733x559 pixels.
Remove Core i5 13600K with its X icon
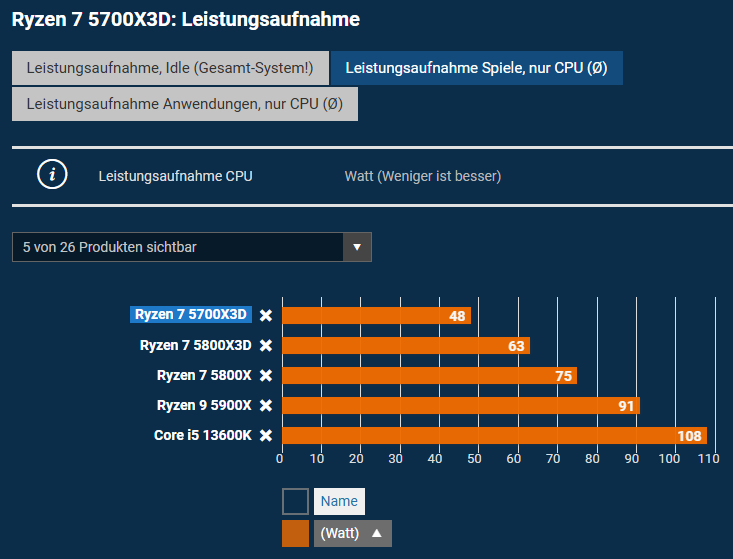pos(266,435)
